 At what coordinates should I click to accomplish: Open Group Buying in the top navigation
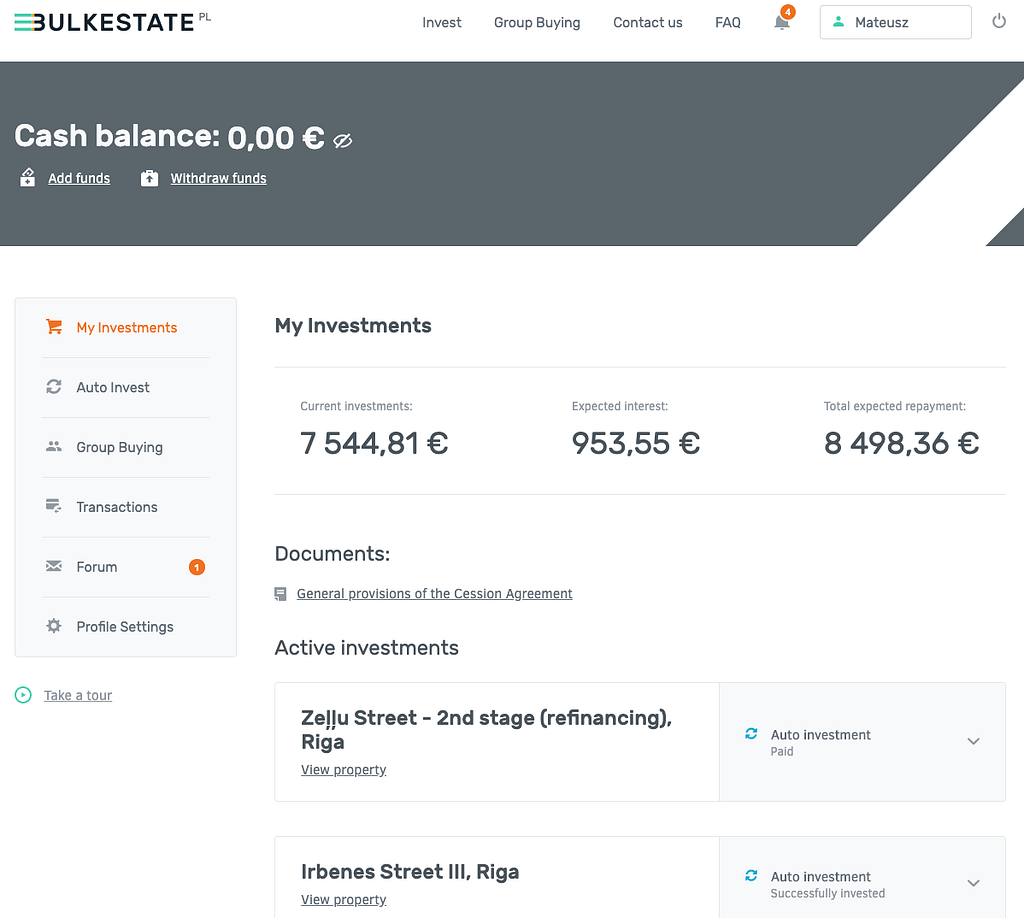click(537, 22)
